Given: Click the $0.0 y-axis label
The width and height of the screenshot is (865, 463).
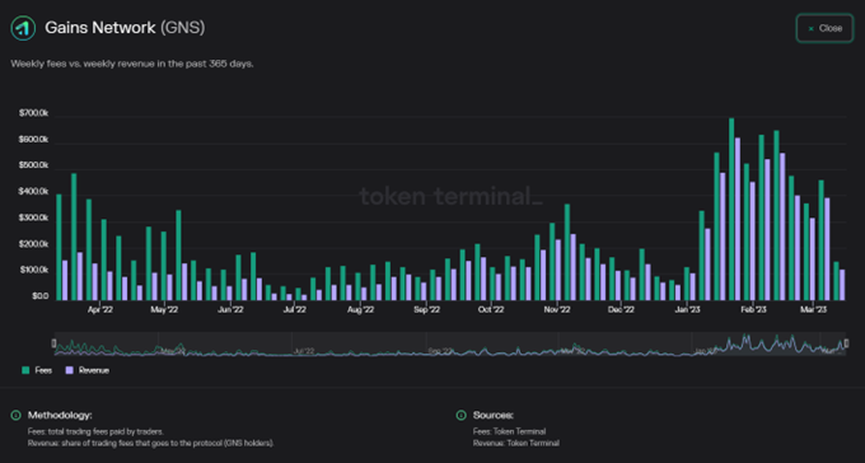Looking at the screenshot, I should tap(40, 297).
